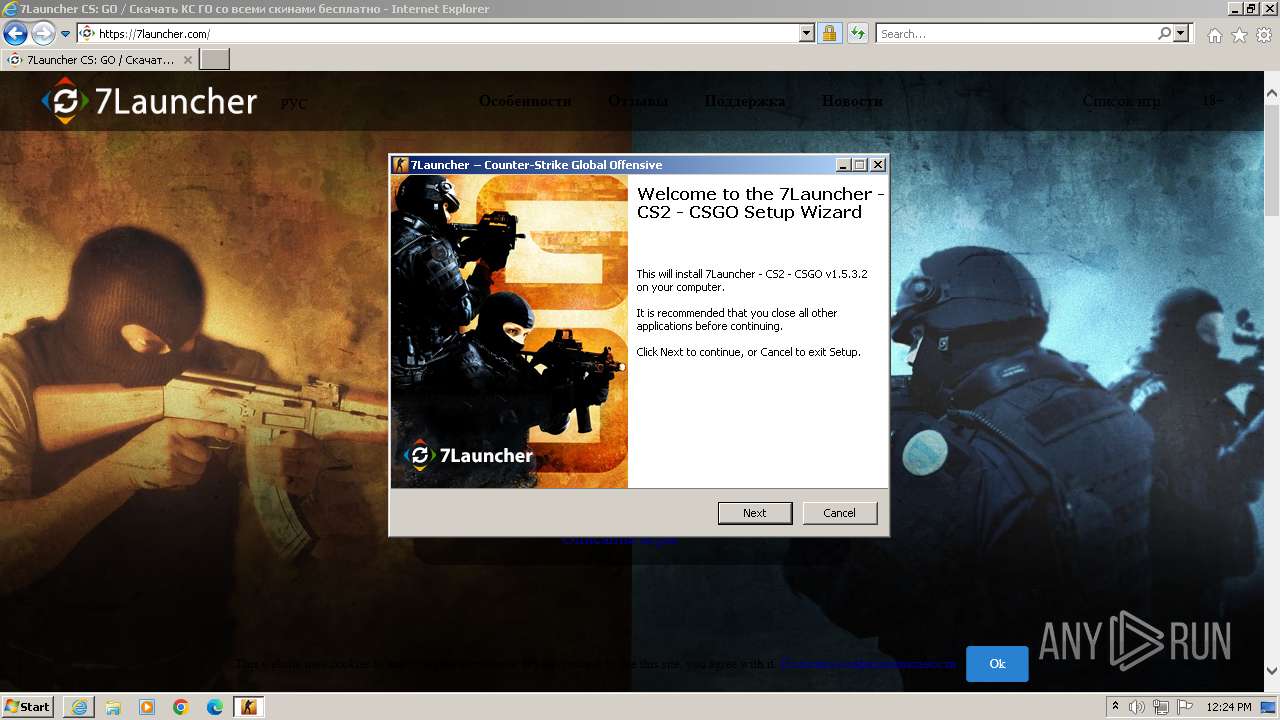Click the search magnifier icon
This screenshot has height=720, width=1280.
click(x=1165, y=33)
